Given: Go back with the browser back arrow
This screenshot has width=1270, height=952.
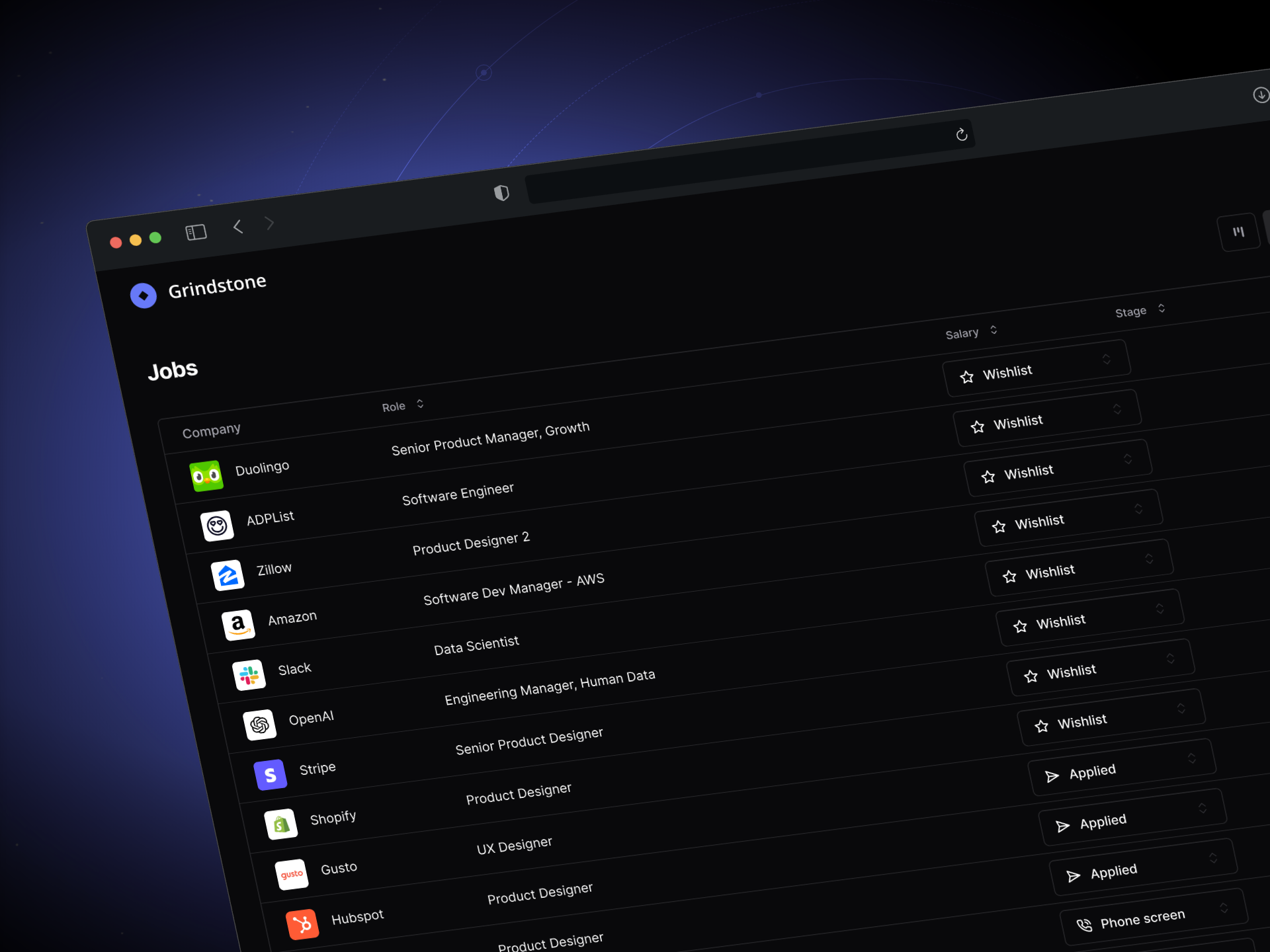Looking at the screenshot, I should click(238, 227).
